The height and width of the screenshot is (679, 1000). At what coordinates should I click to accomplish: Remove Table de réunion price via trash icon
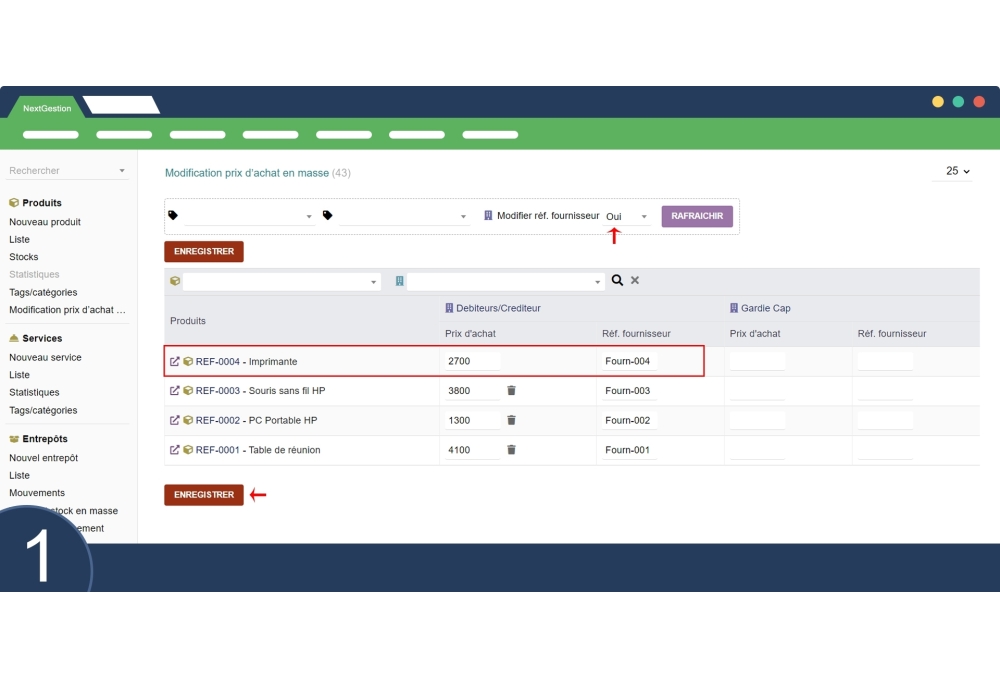(511, 450)
